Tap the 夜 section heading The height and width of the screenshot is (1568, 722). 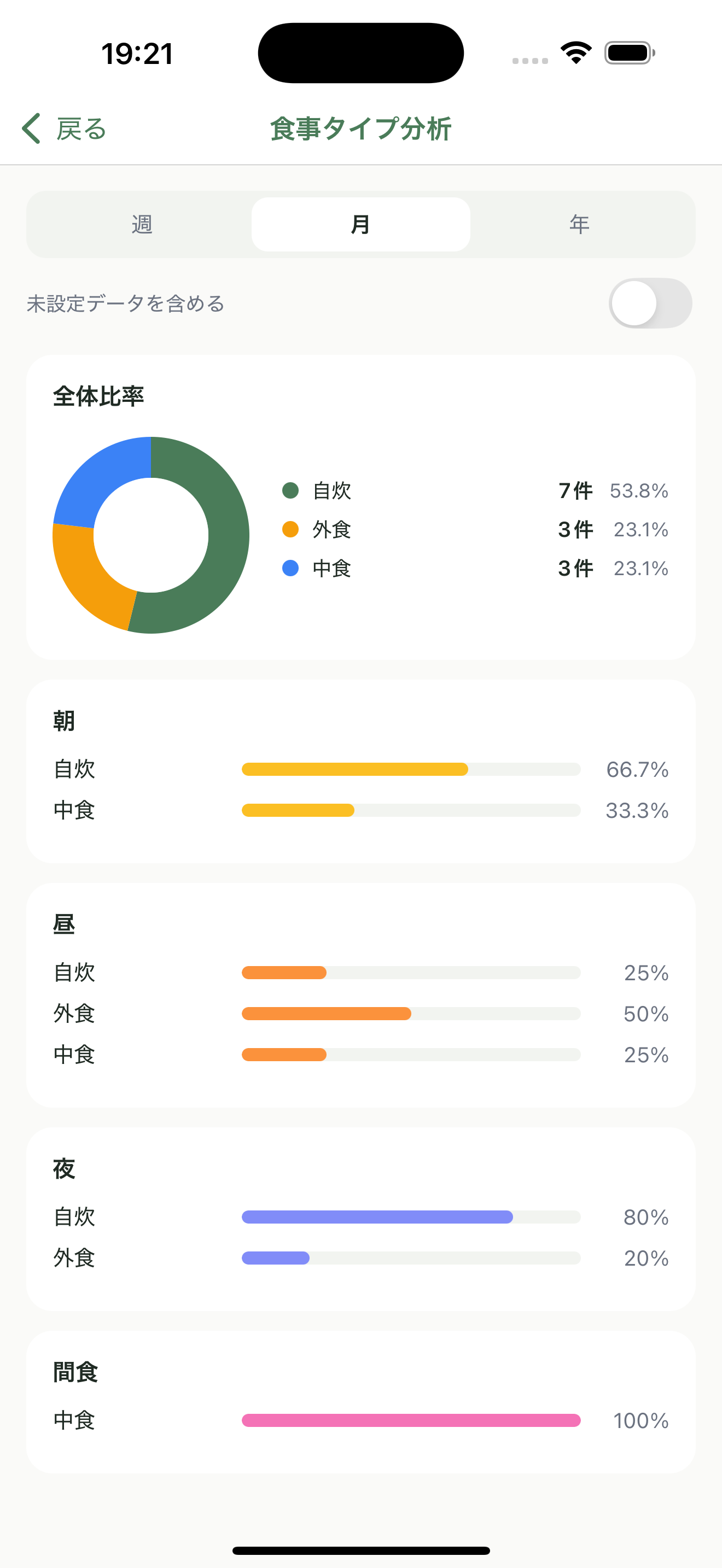point(64,1168)
